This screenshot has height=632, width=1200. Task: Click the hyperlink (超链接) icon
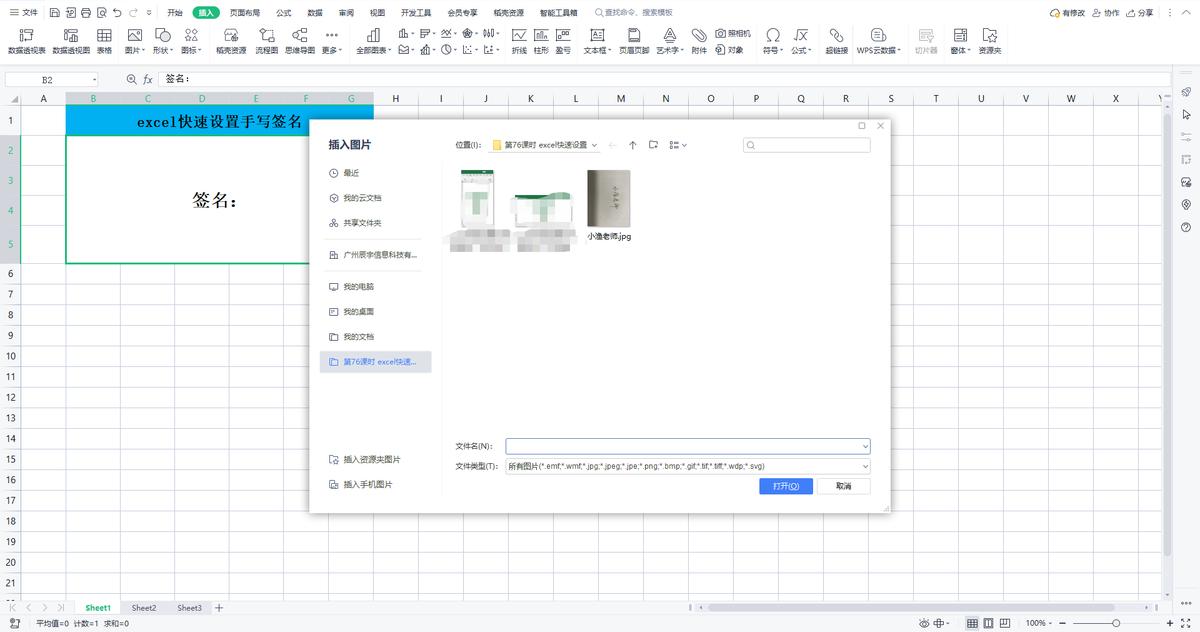(x=836, y=36)
